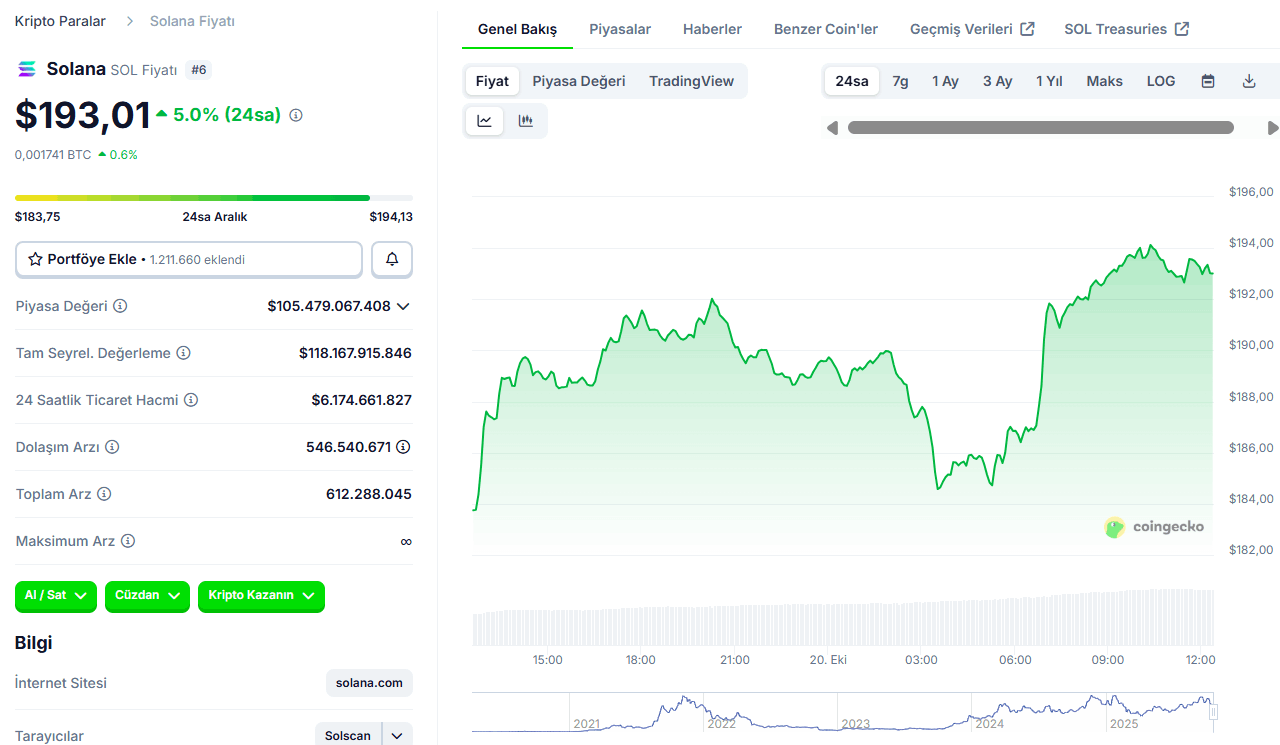
Task: Open info icon beside 546.540.671 value
Action: pos(403,447)
